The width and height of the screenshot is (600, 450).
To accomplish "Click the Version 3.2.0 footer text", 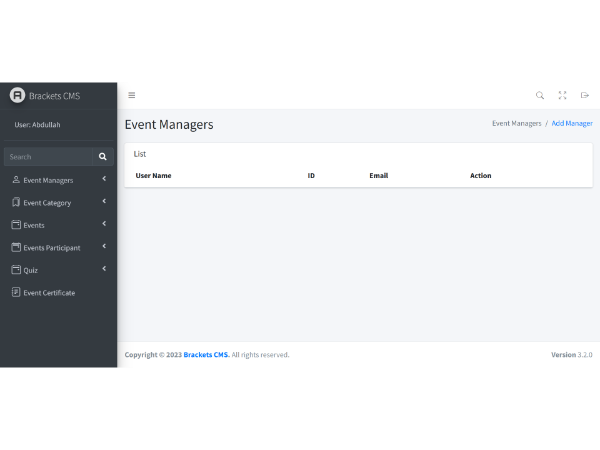I will [x=572, y=355].
